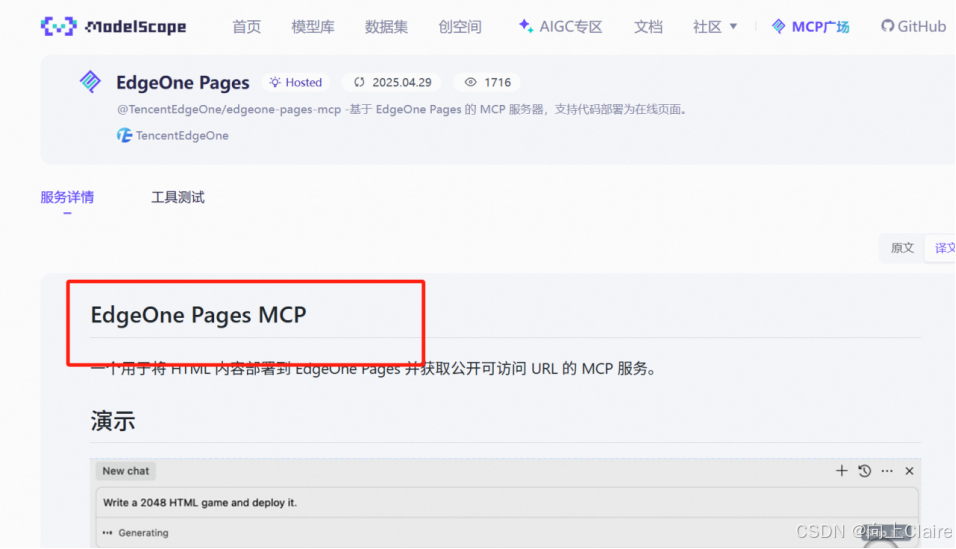This screenshot has width=956, height=549.
Task: Select the 服务详情 tab
Action: (67, 197)
